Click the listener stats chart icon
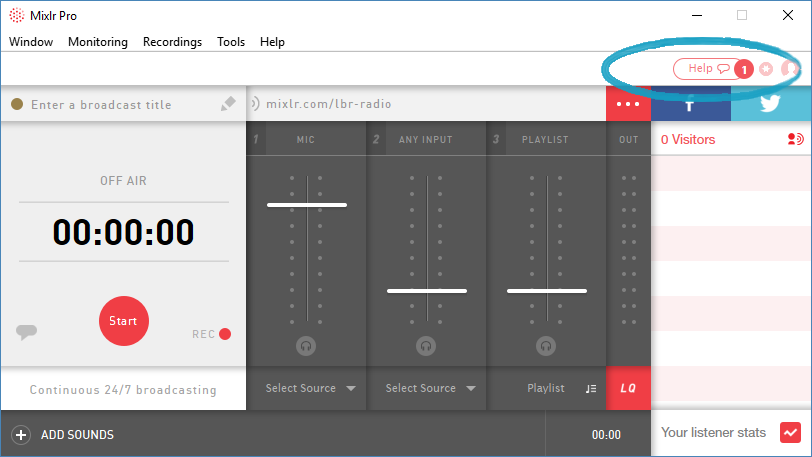The width and height of the screenshot is (812, 457). [790, 433]
